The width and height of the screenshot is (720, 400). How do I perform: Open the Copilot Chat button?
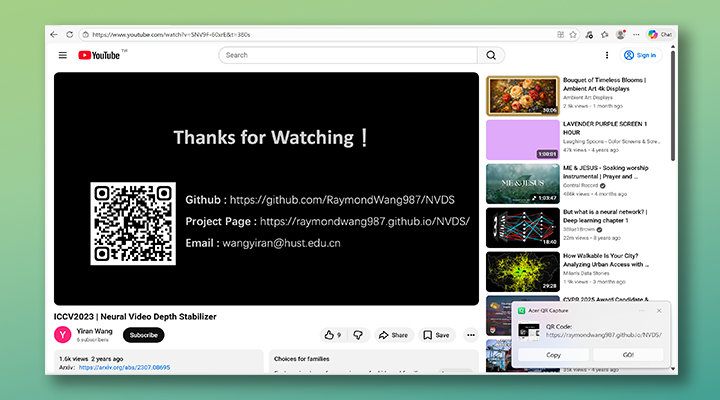(x=660, y=34)
